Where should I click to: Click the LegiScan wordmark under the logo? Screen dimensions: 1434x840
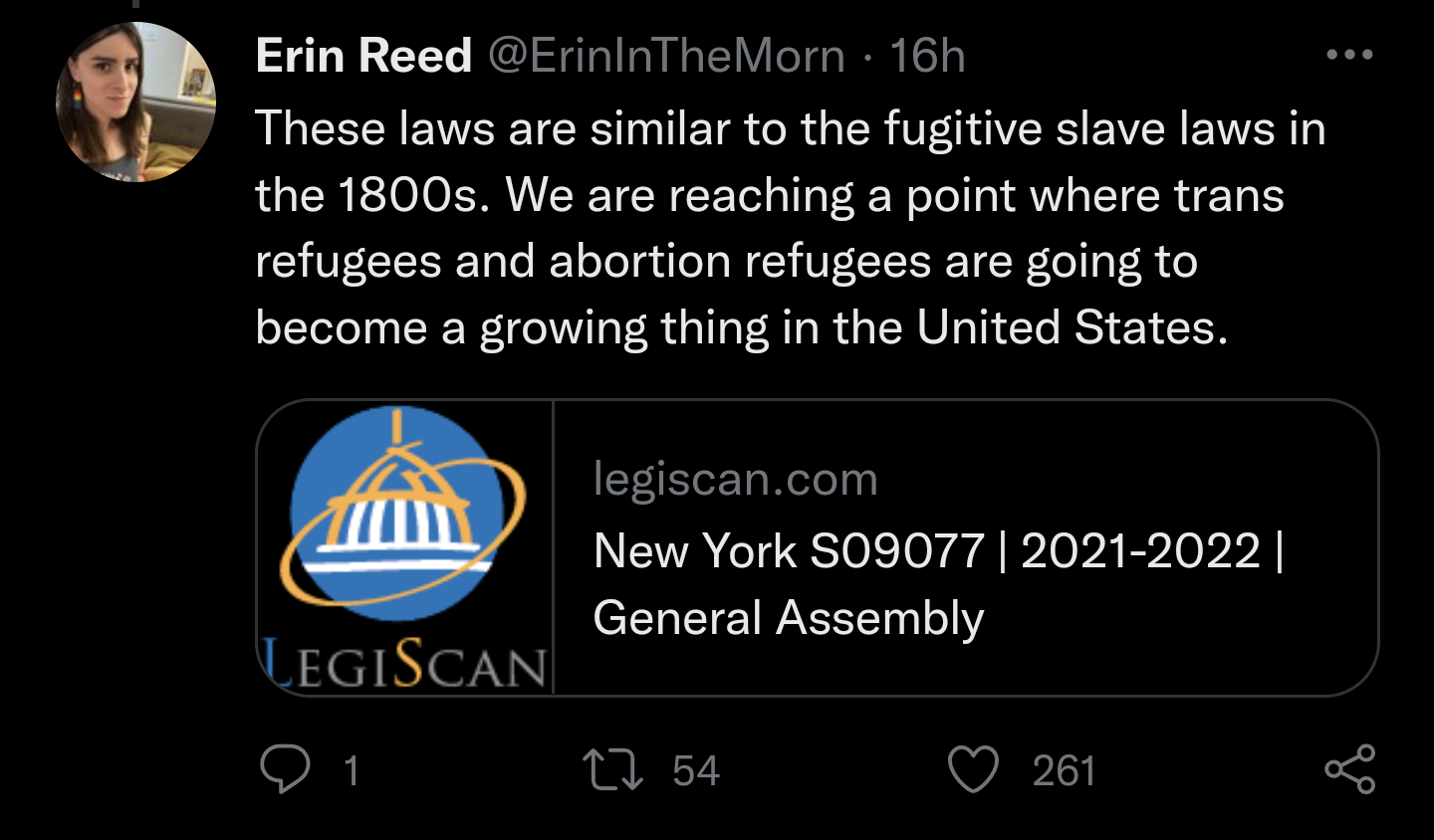404,667
